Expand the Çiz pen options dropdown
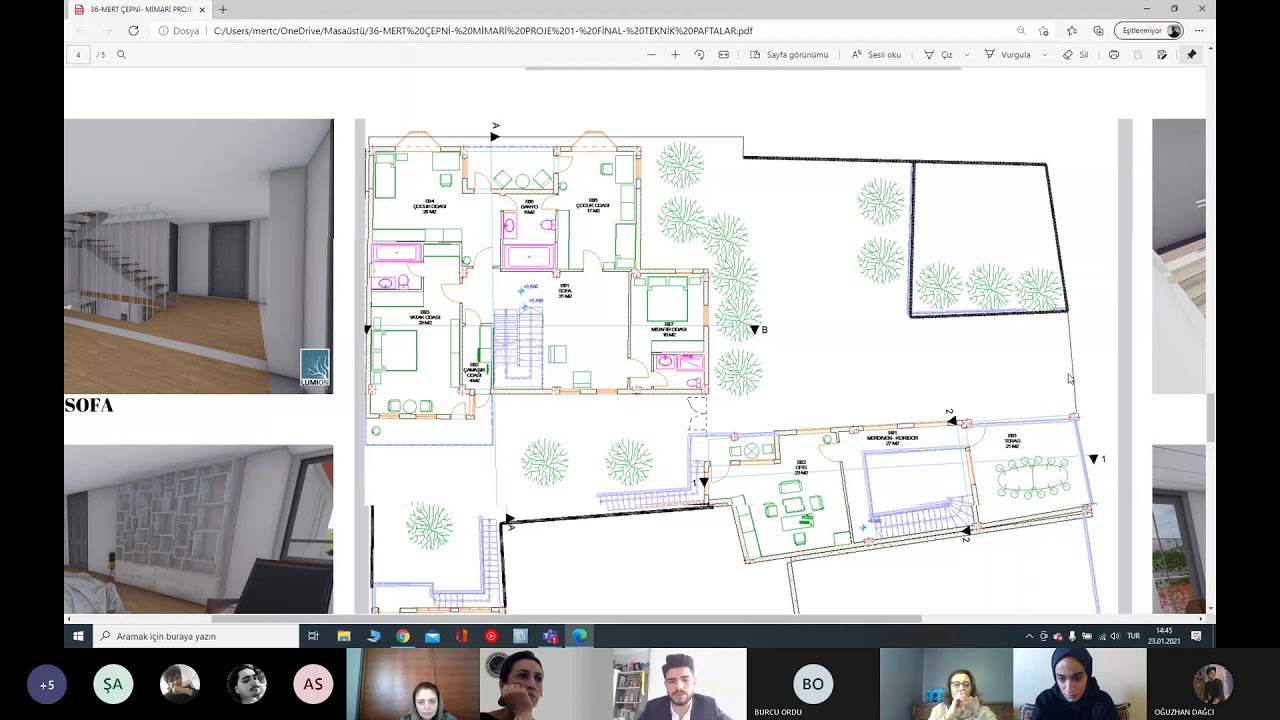 tap(966, 55)
